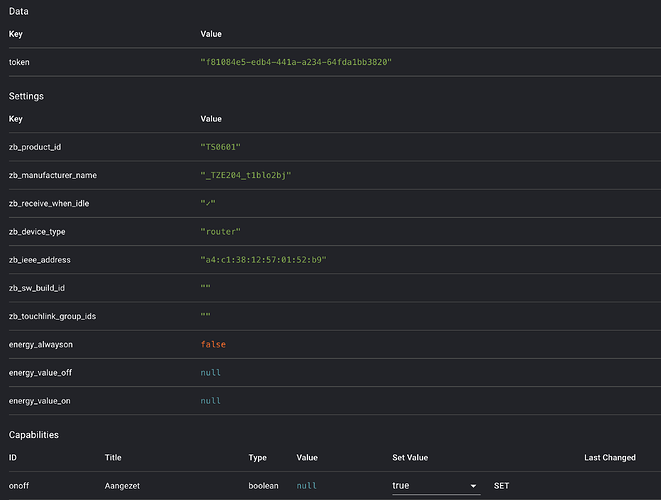
Task: Click the Set Value column header
Action: [x=410, y=457]
